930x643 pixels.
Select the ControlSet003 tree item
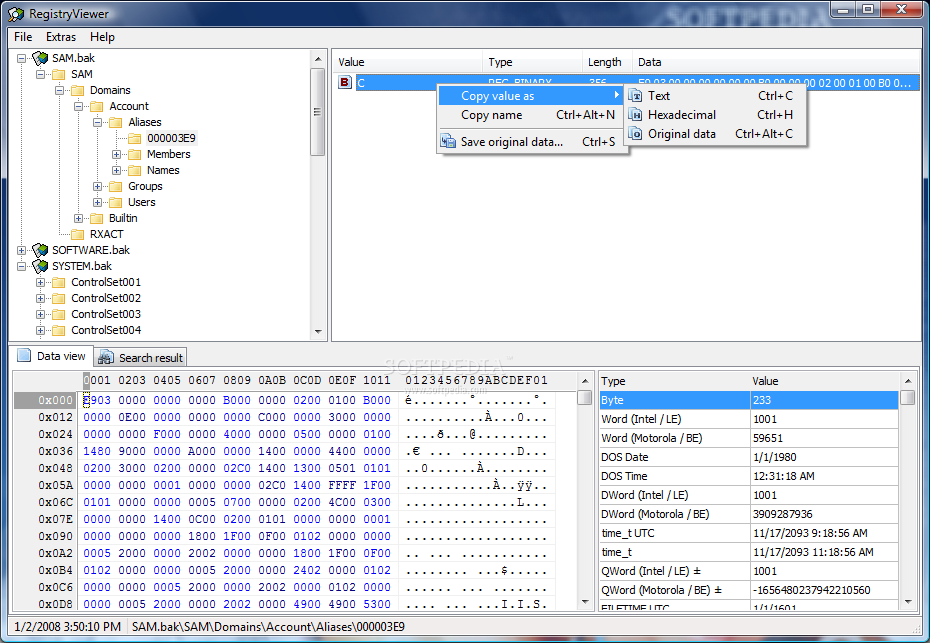pyautogui.click(x=106, y=314)
